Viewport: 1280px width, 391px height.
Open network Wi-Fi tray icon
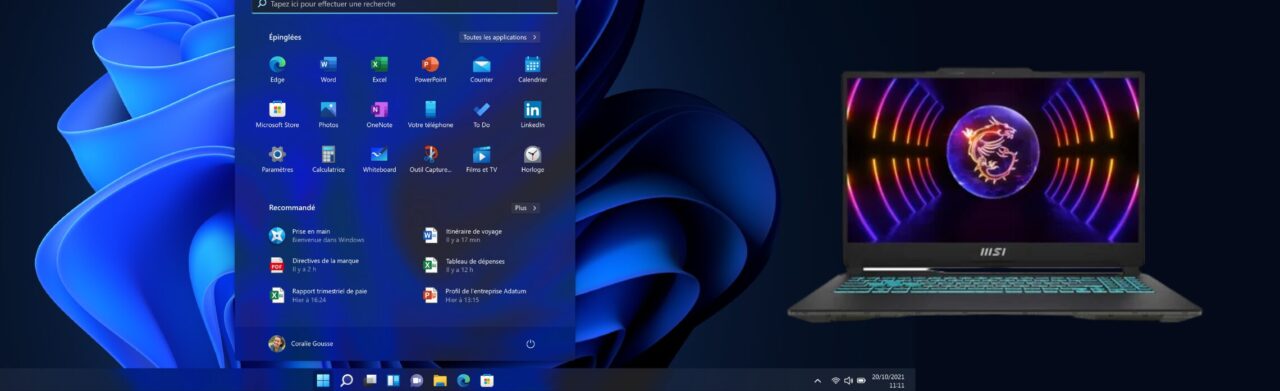click(x=835, y=381)
